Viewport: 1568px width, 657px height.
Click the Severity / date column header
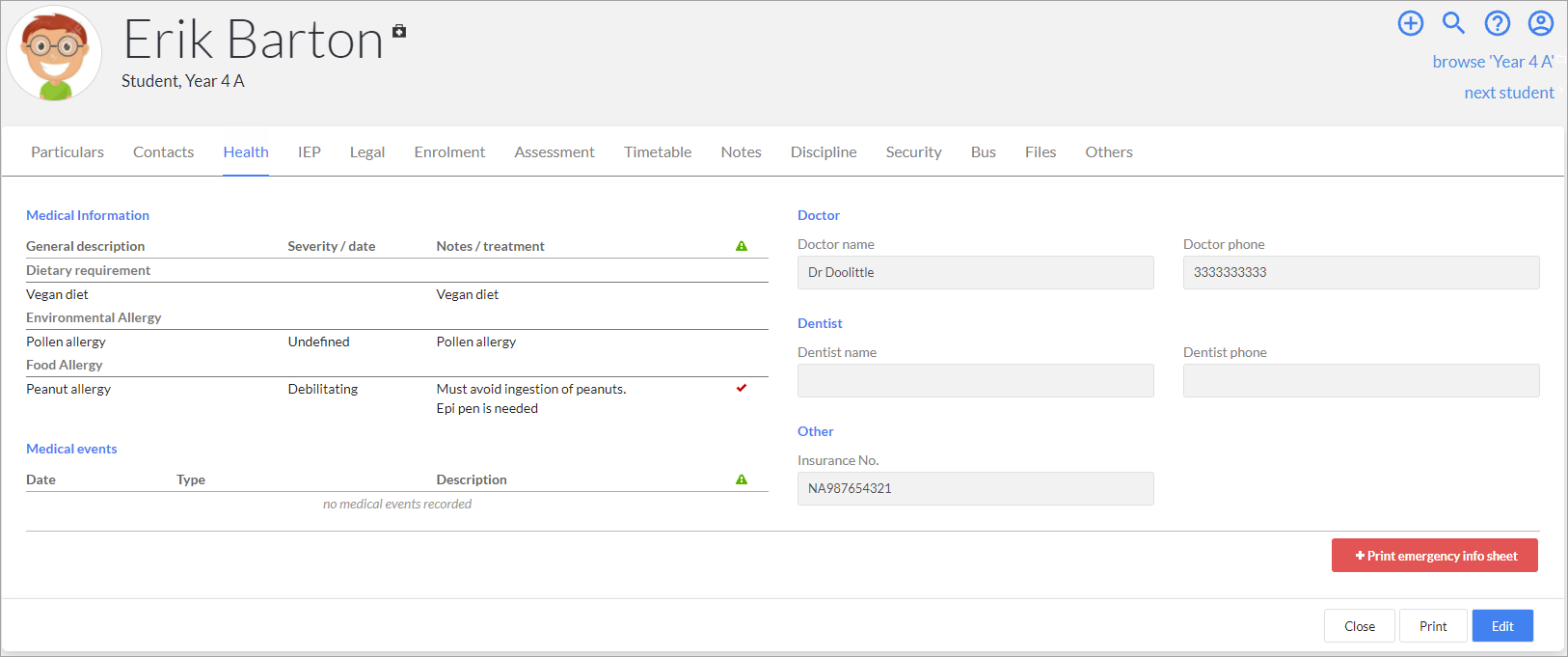(332, 246)
